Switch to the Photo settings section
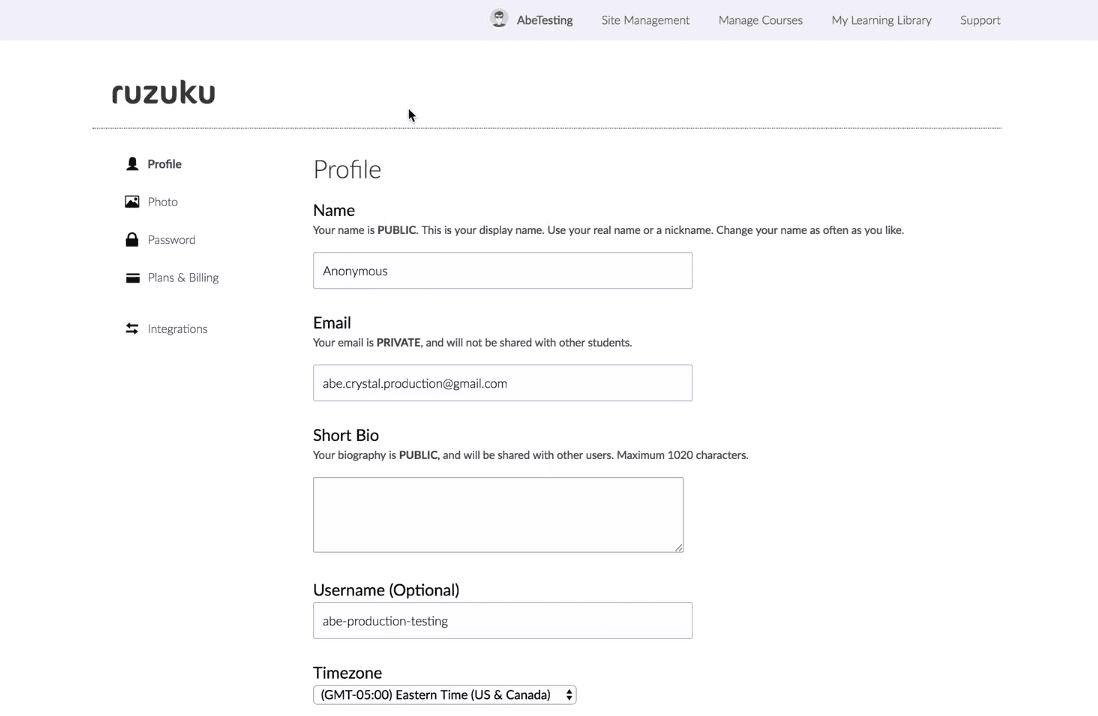Image resolution: width=1098 pixels, height=716 pixels. [x=163, y=202]
